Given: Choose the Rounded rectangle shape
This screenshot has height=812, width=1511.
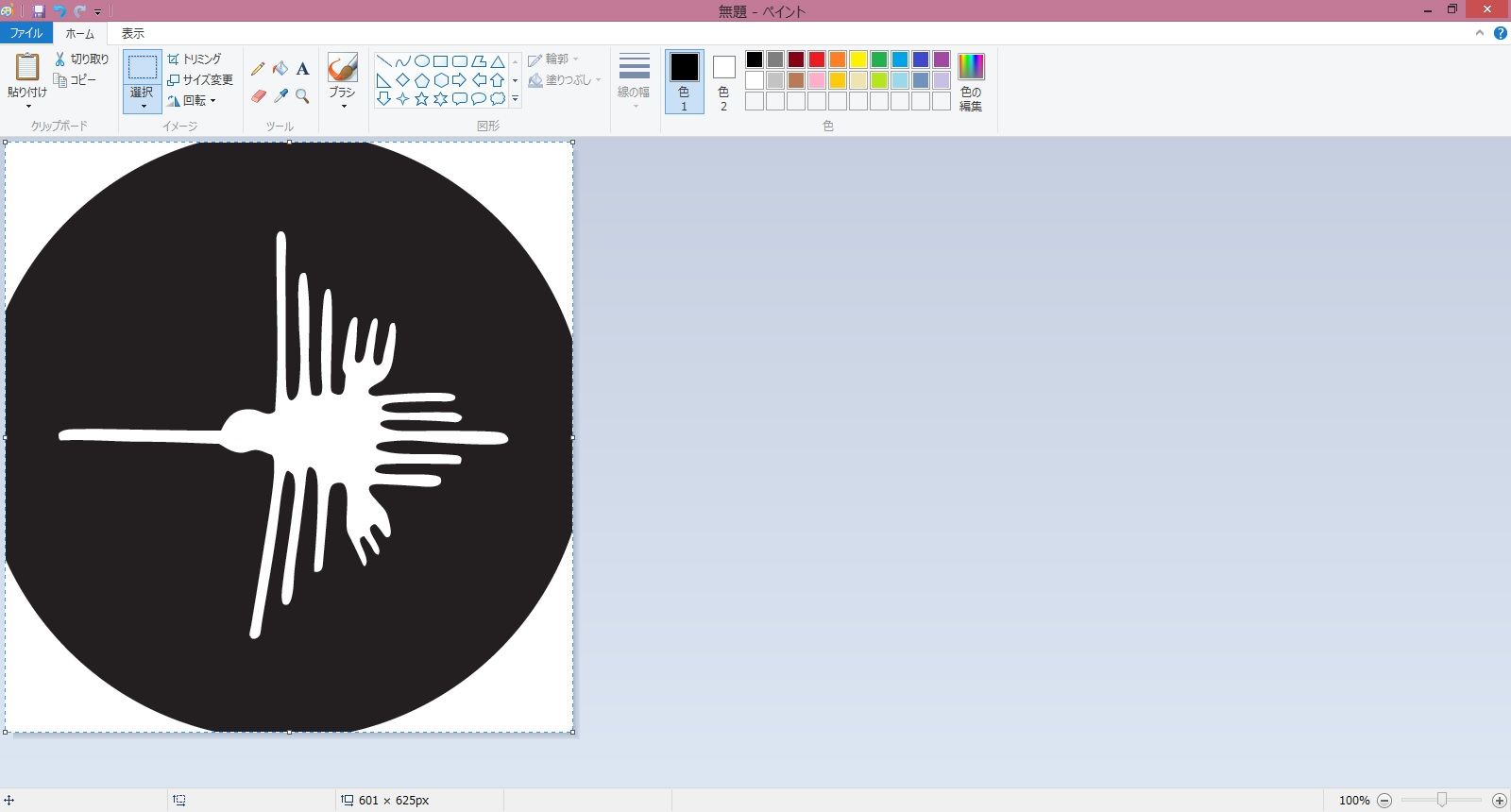Looking at the screenshot, I should pos(460,61).
